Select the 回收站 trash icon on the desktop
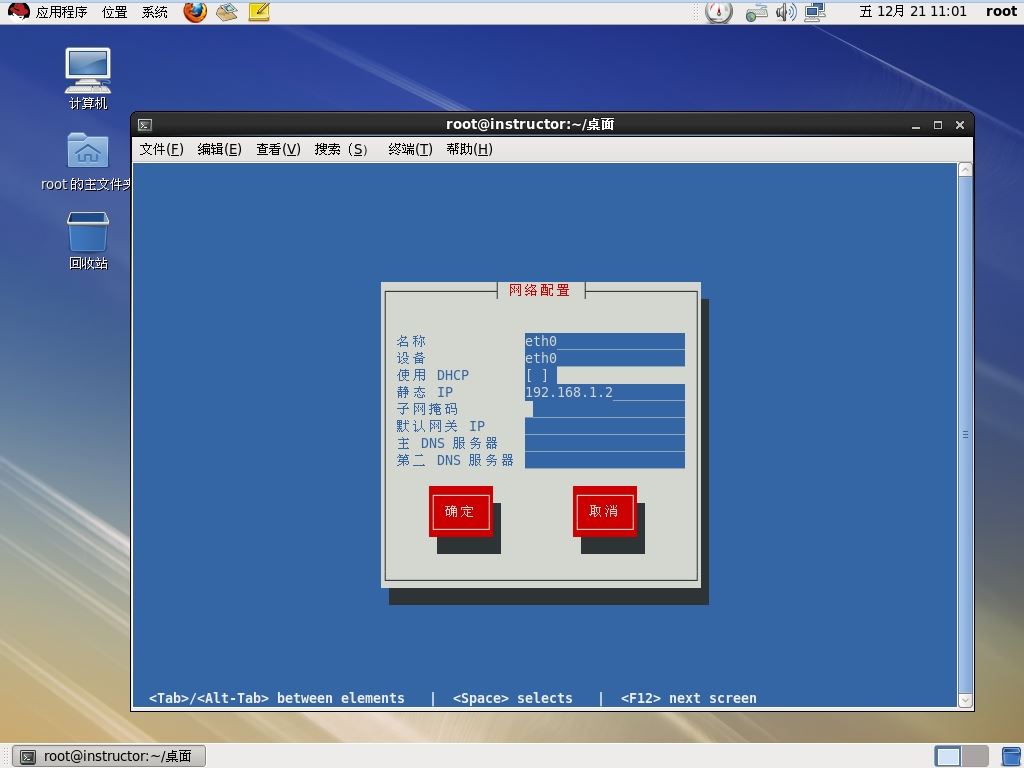This screenshot has height=768, width=1024. coord(88,240)
